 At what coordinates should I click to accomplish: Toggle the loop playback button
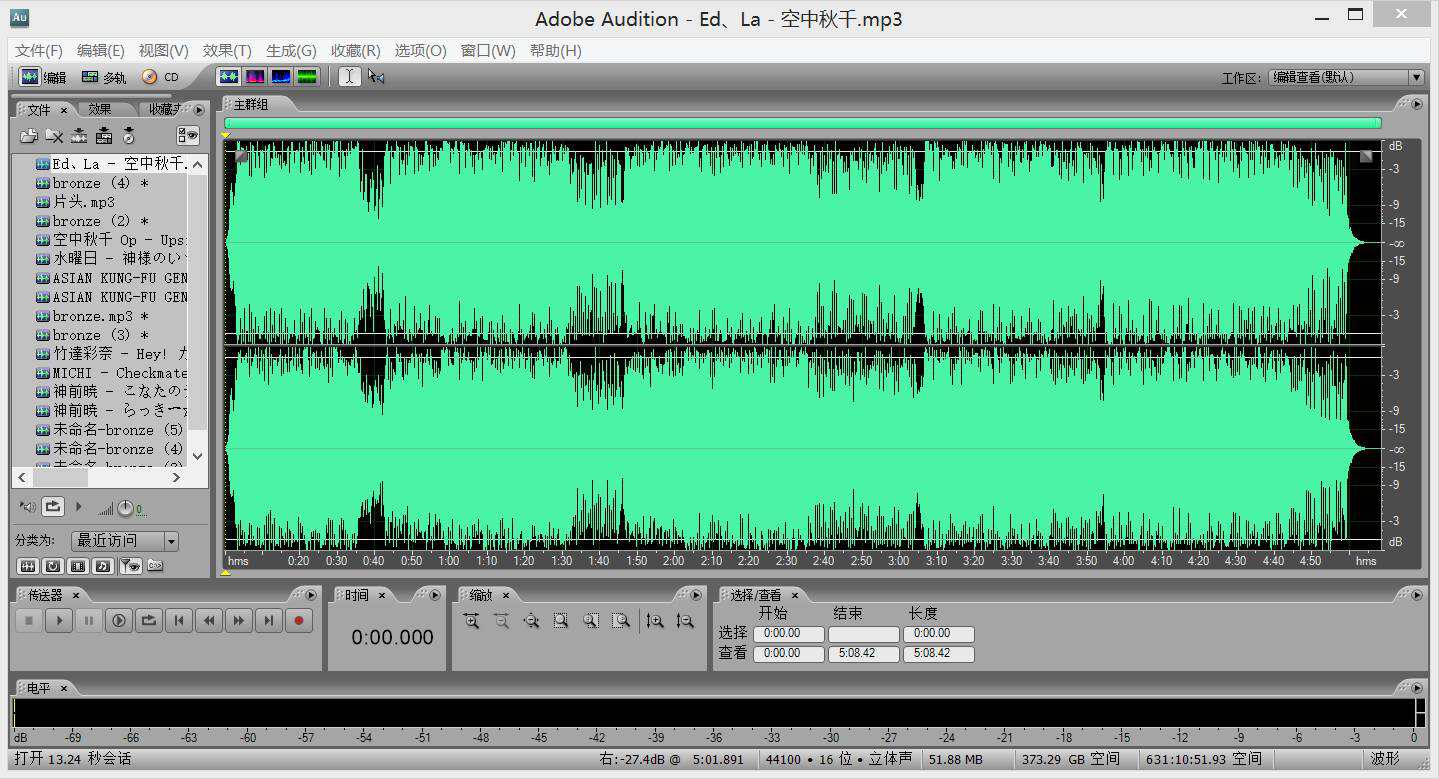tap(148, 620)
